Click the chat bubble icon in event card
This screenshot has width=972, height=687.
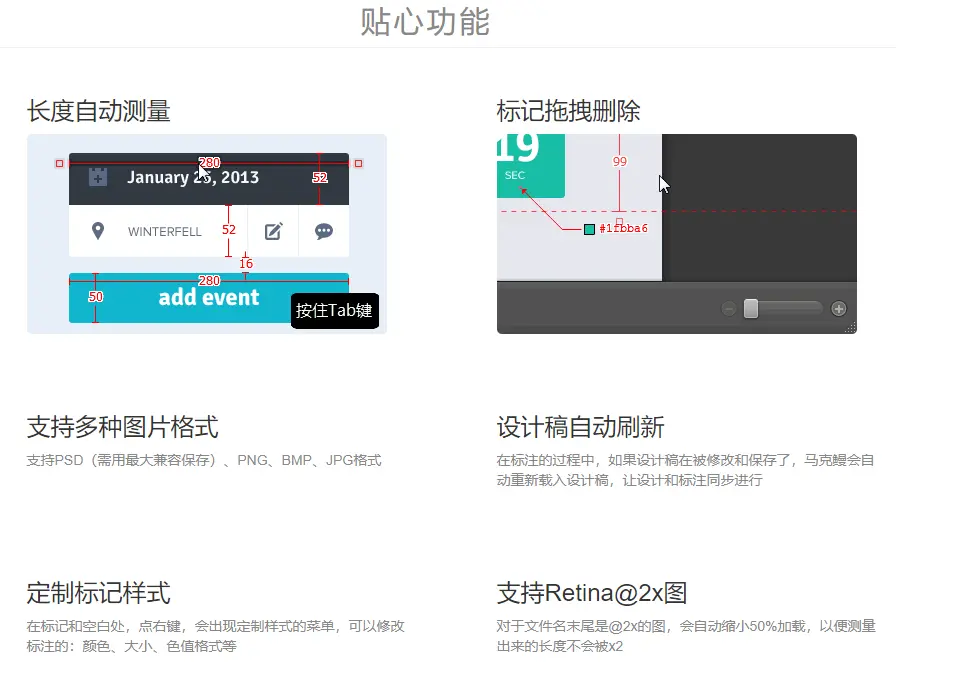pos(324,231)
